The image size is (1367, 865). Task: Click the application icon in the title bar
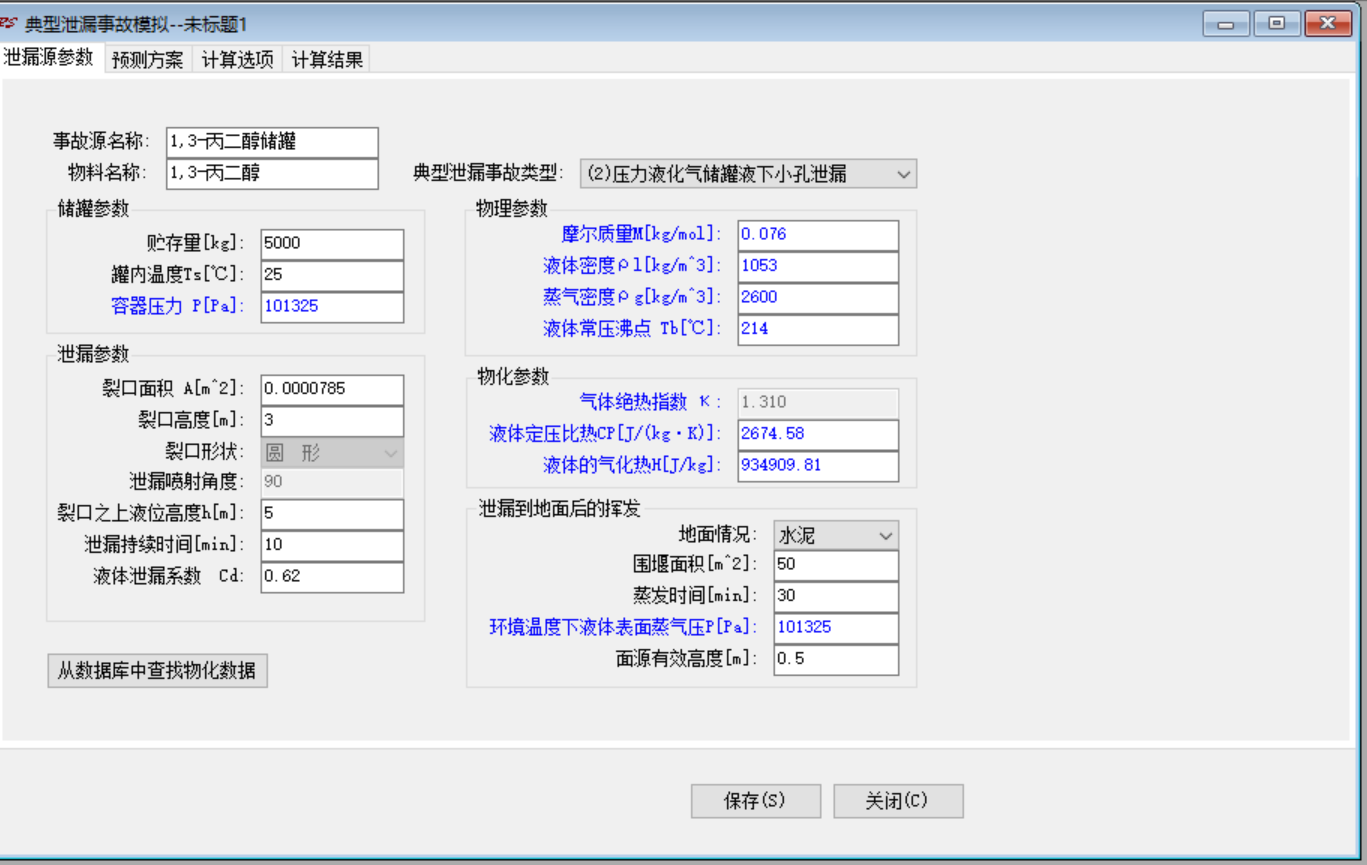pos(9,23)
